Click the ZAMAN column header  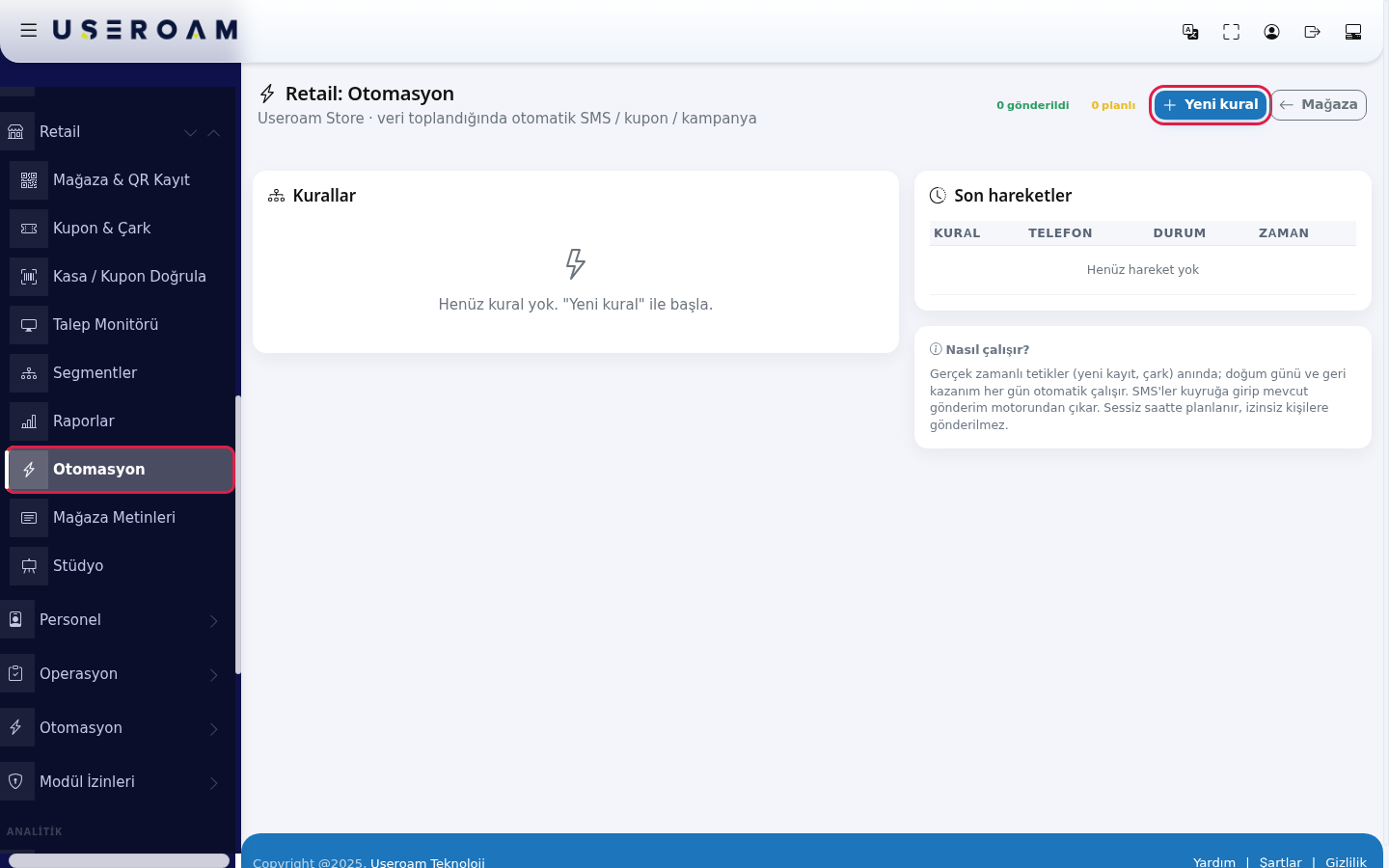(1284, 233)
